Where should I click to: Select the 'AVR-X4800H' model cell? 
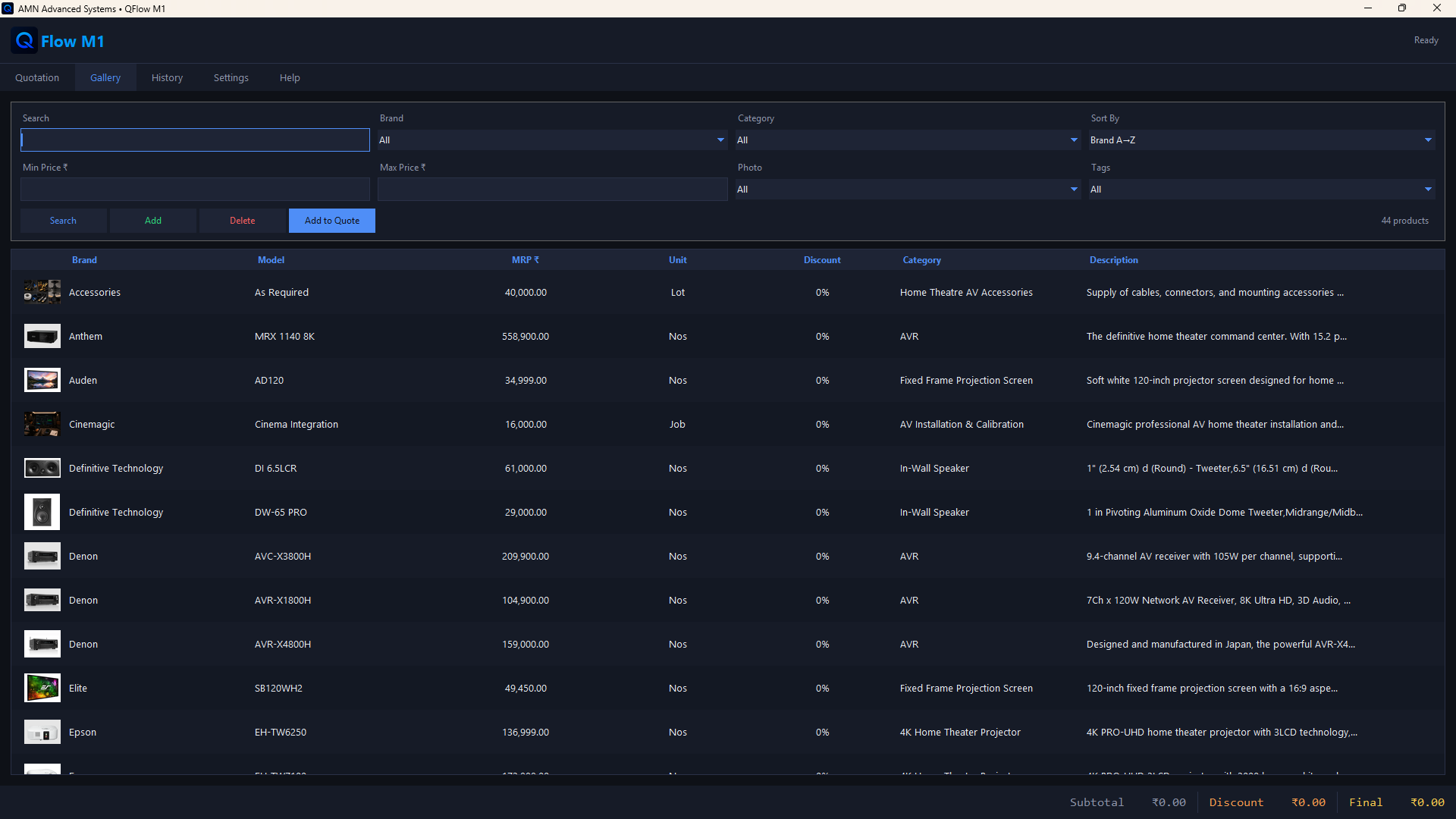(283, 644)
